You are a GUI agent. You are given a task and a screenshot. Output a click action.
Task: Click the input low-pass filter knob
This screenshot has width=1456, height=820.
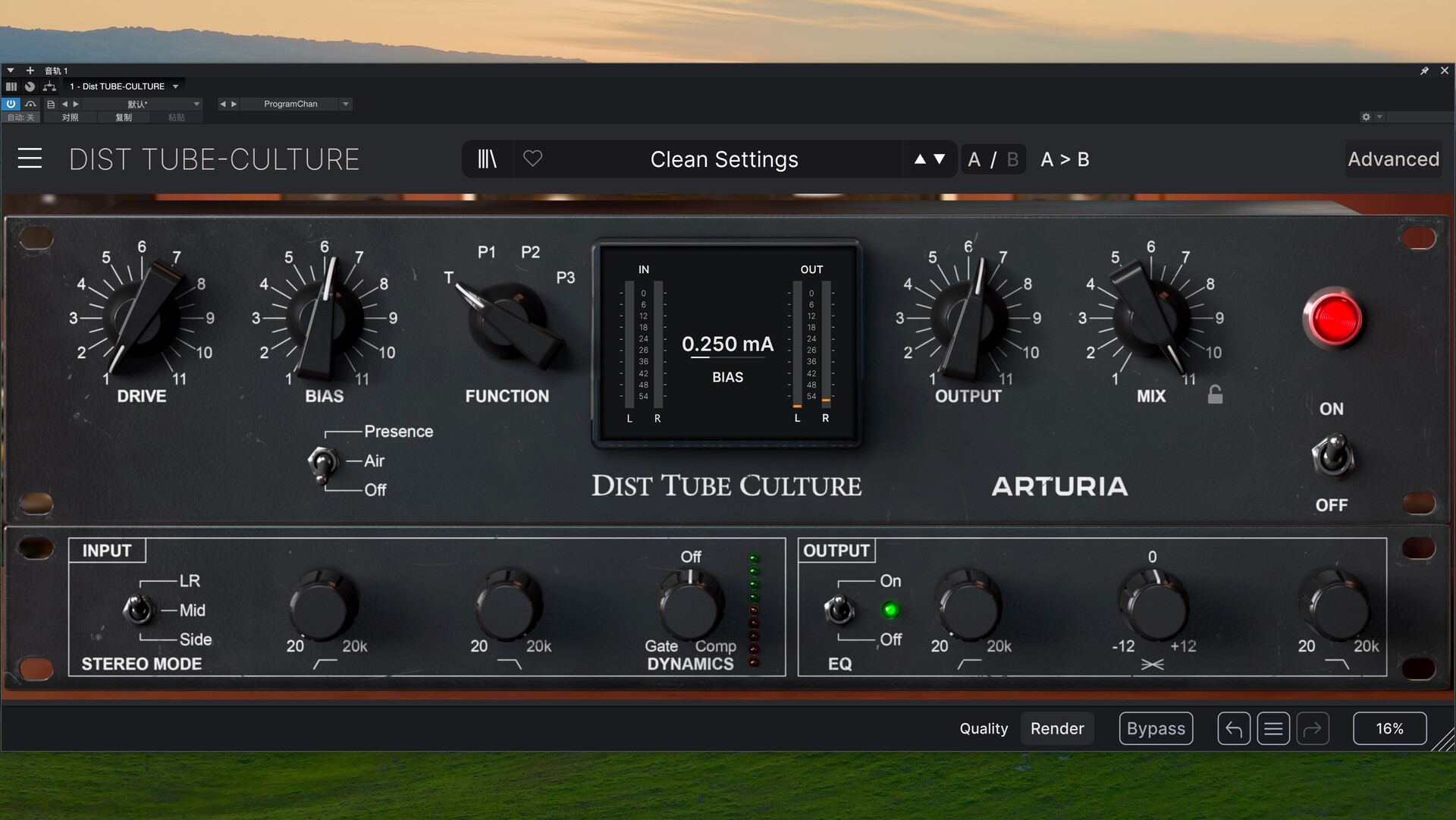508,605
